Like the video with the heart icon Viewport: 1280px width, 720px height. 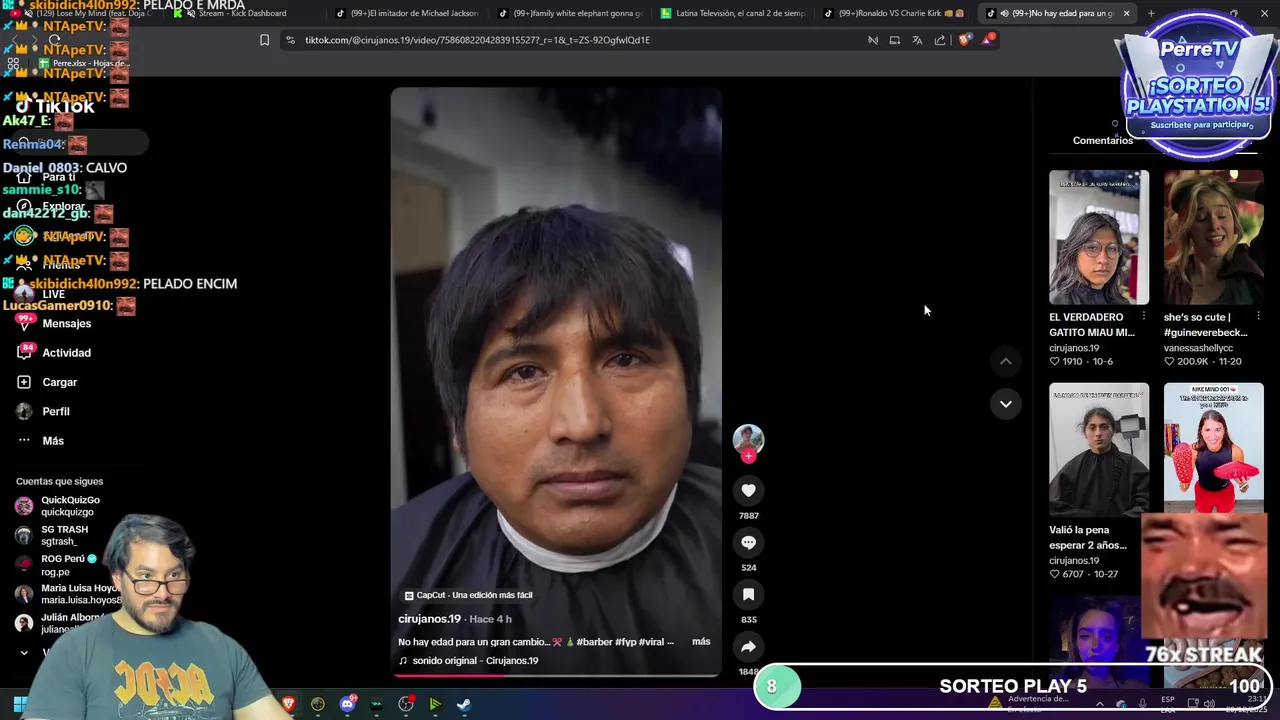pyautogui.click(x=748, y=490)
